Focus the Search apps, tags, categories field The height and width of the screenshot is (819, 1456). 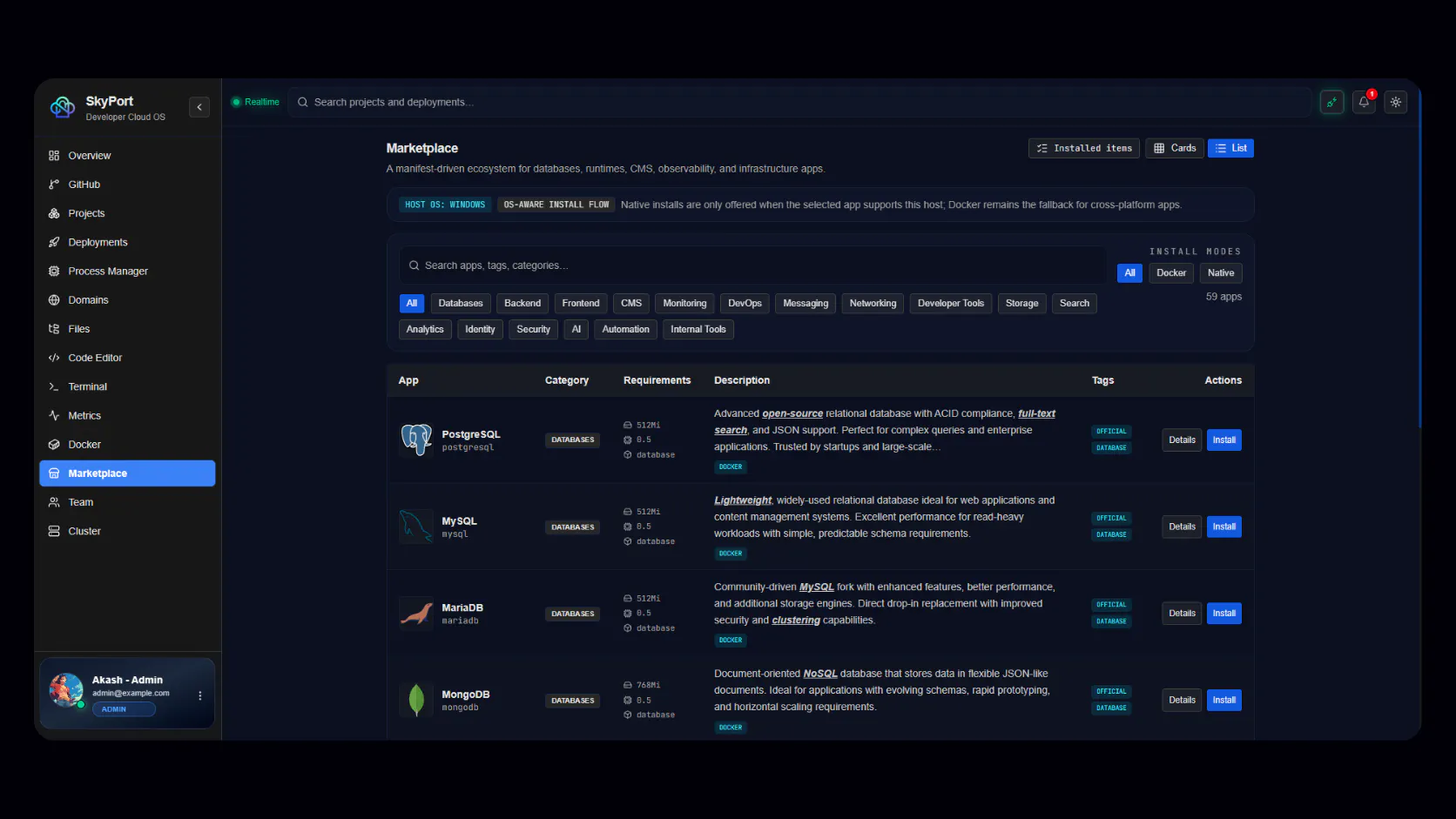pyautogui.click(x=753, y=265)
